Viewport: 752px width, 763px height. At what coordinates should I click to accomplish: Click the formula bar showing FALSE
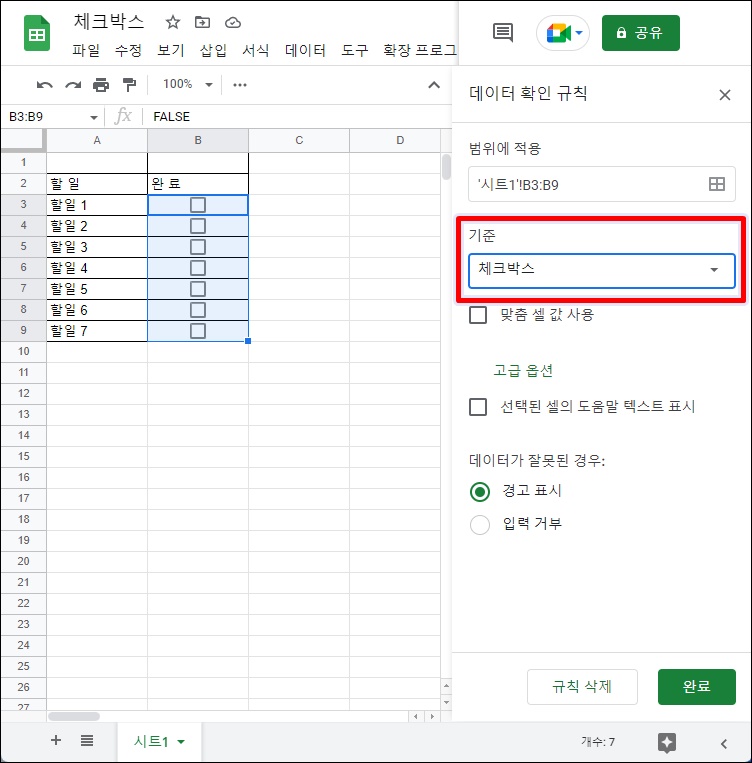297,117
